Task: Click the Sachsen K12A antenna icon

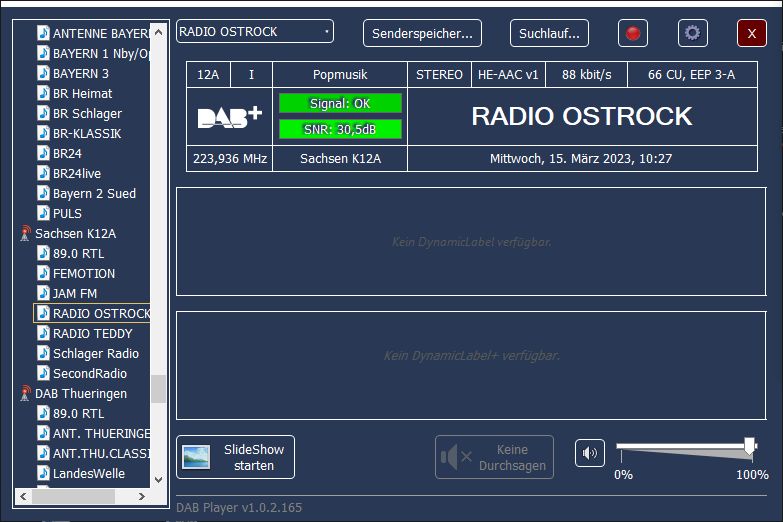Action: [25, 233]
